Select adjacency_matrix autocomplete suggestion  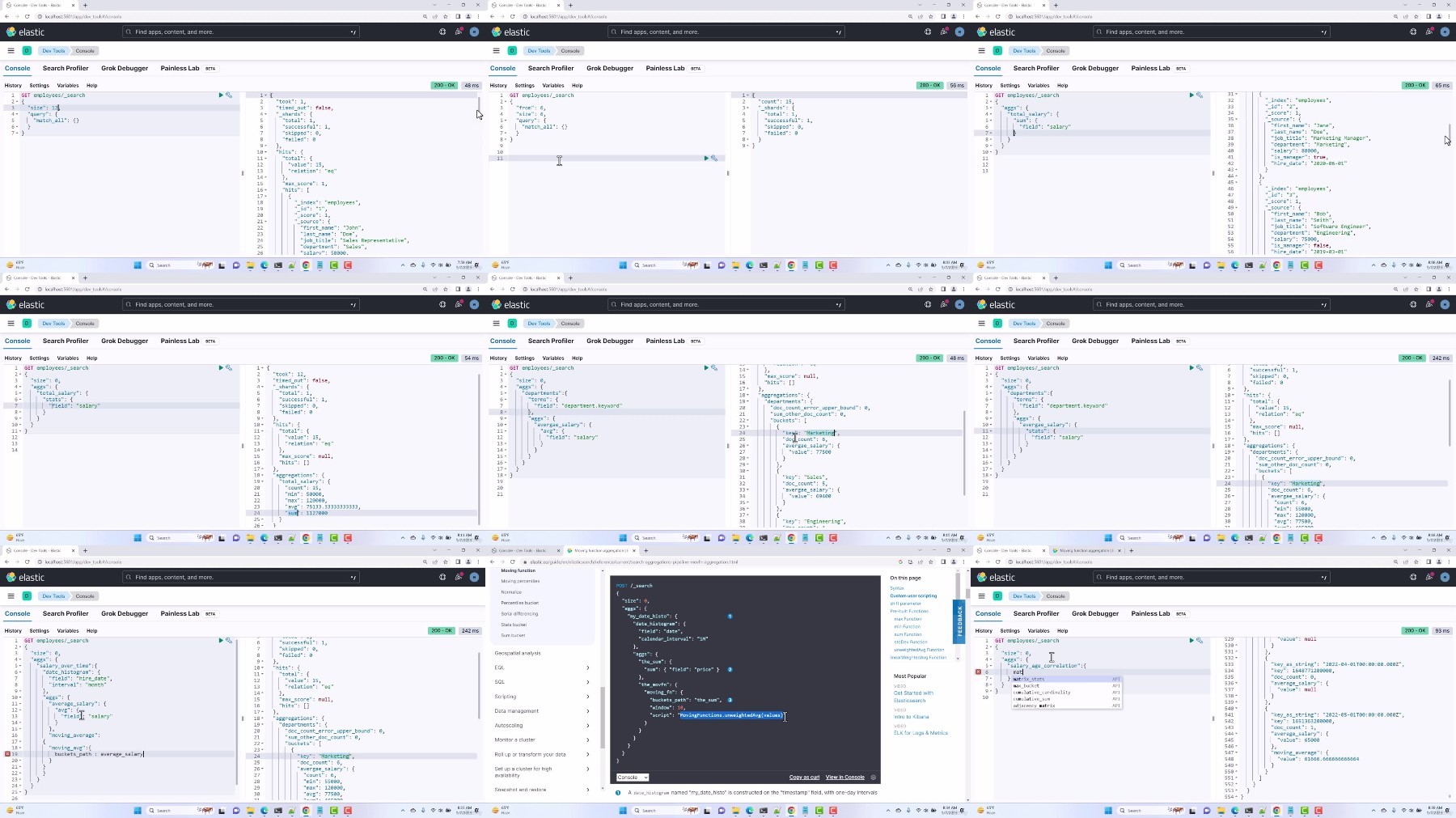[1067, 706]
